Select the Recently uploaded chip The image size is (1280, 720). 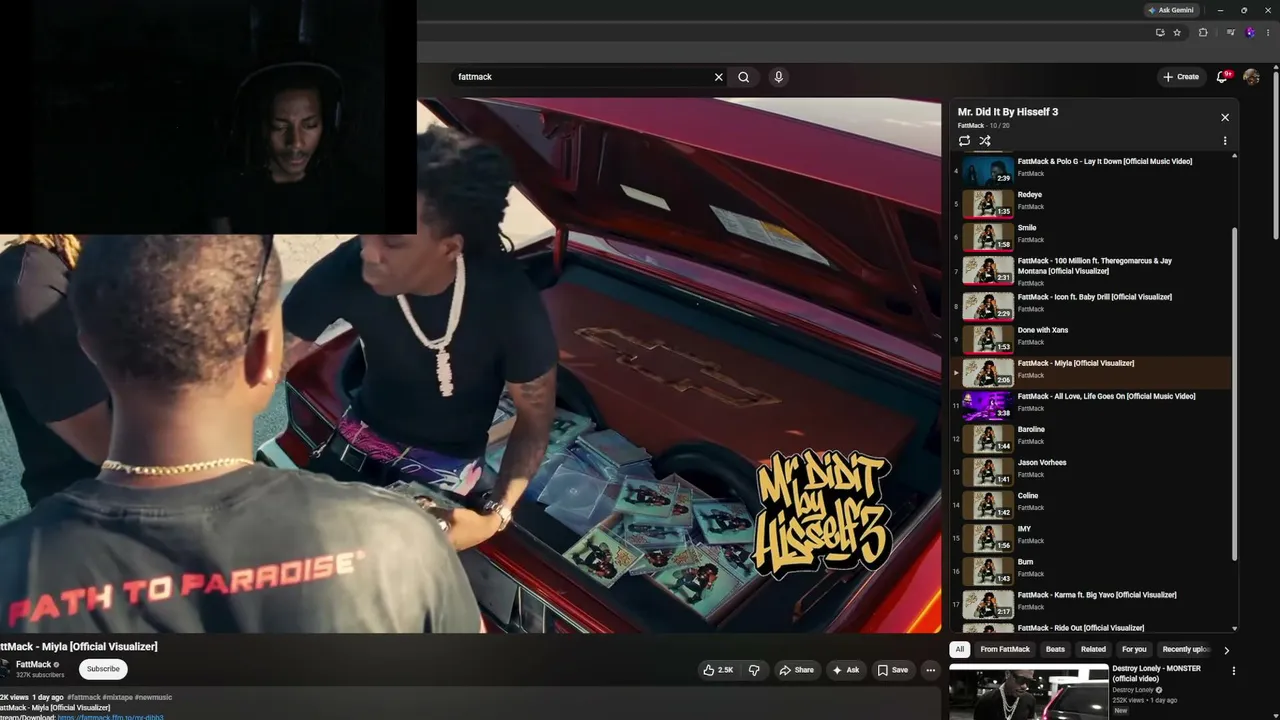pyautogui.click(x=1186, y=649)
